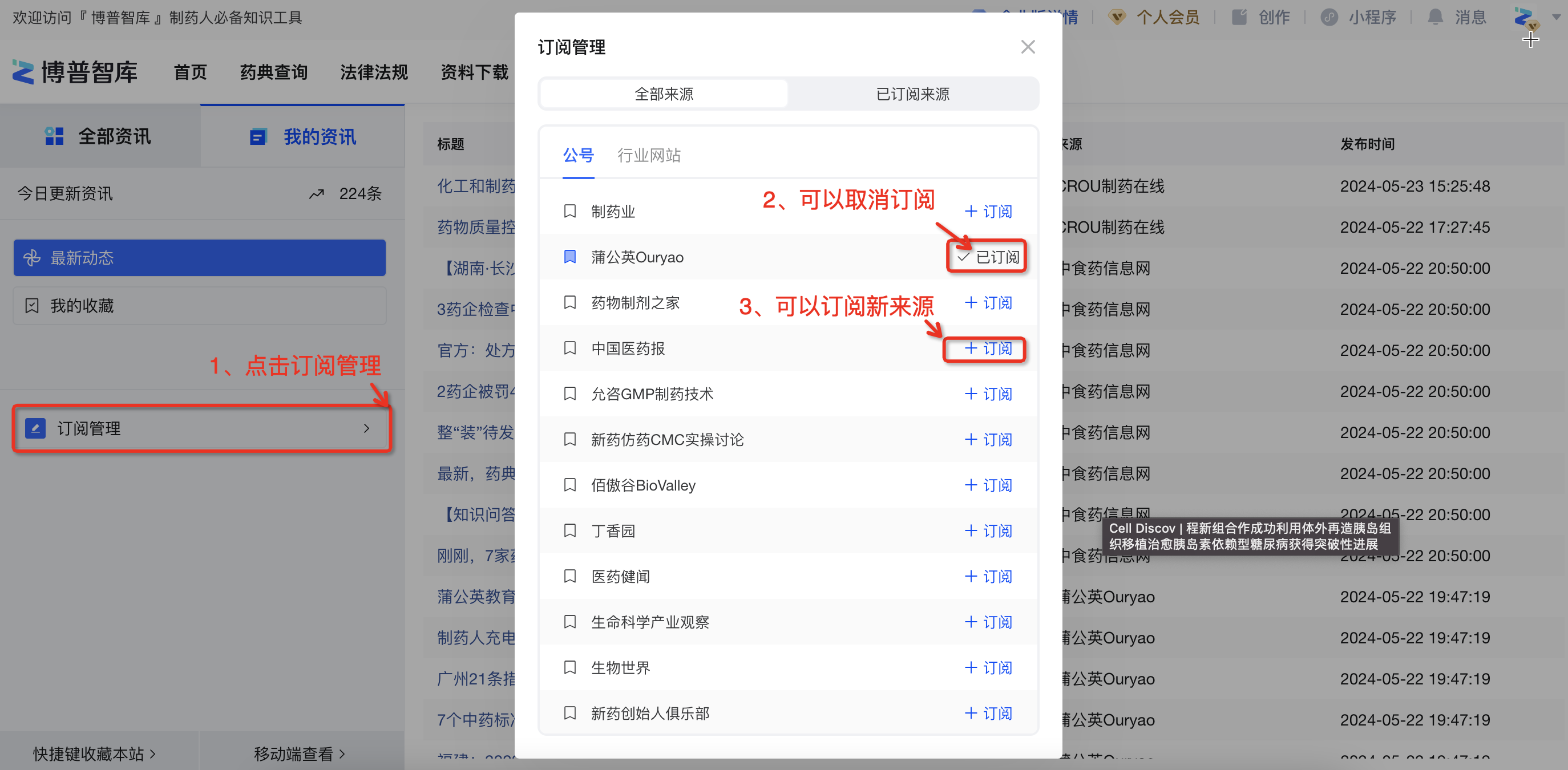
Task: Click bookmark icon beside 药物制剂之家
Action: tap(569, 302)
